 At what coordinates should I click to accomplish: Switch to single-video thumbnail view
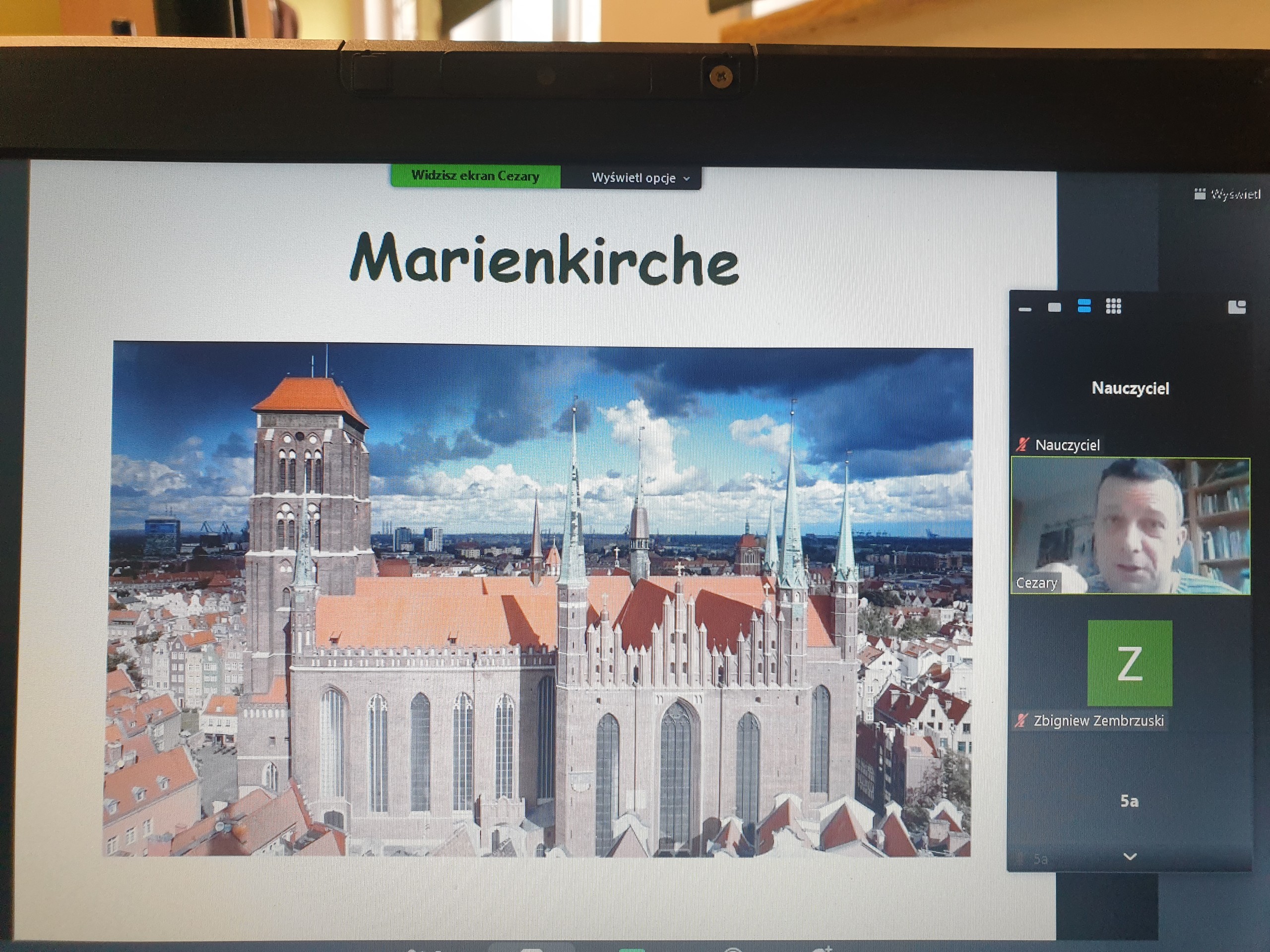click(x=1054, y=307)
